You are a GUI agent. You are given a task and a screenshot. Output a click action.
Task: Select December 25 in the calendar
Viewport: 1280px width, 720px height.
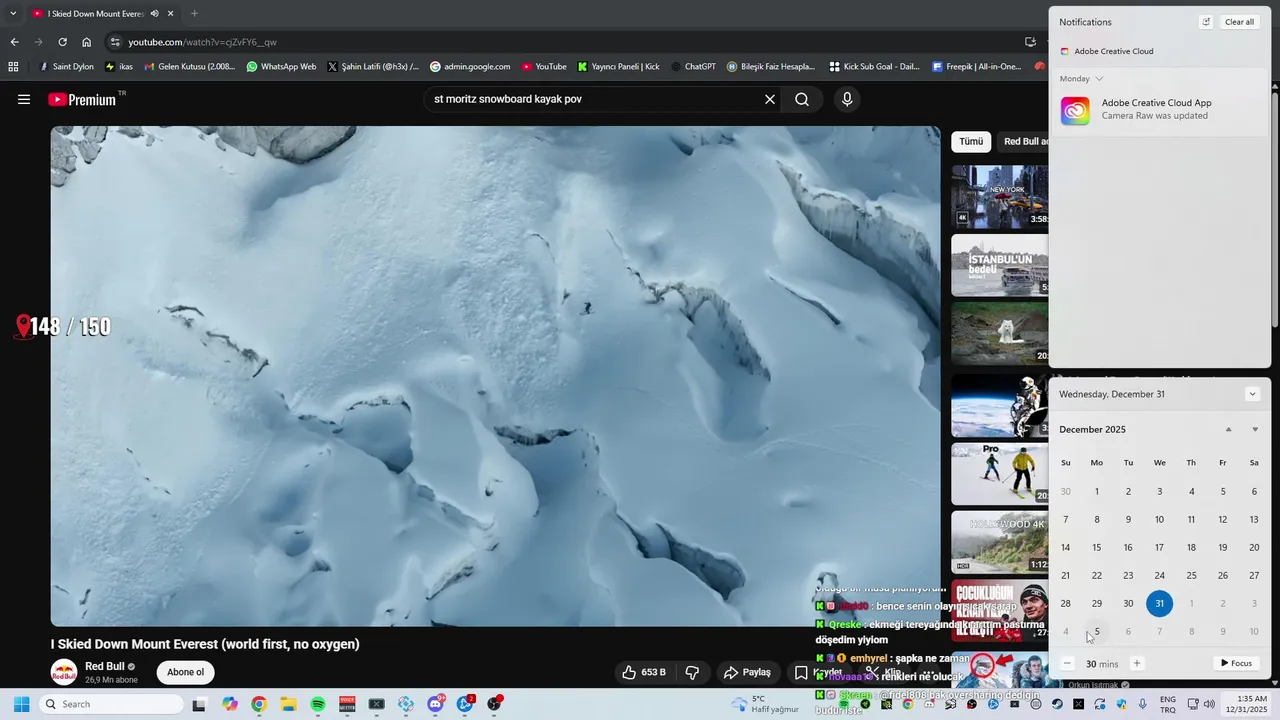tap(1191, 575)
